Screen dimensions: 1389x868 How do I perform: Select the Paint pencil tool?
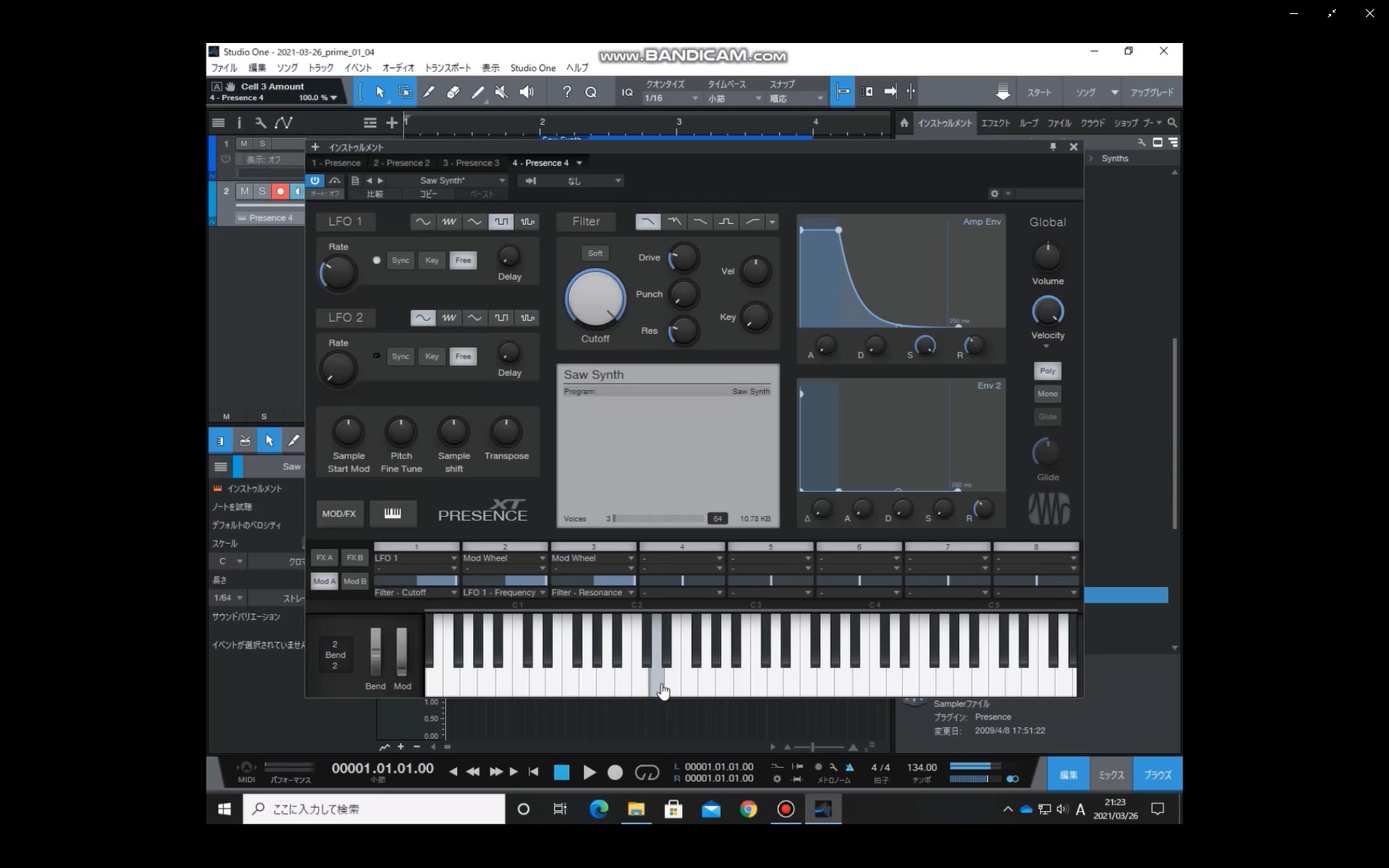click(x=428, y=92)
